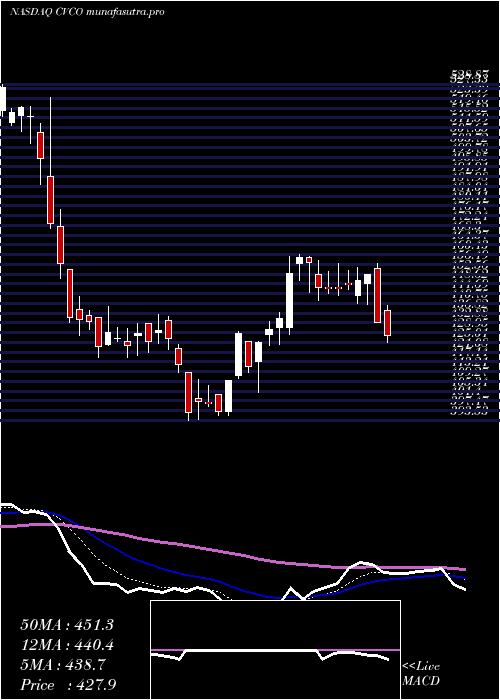
Task: Click the '50MA : 451.3' value
Action: [x=67, y=625]
